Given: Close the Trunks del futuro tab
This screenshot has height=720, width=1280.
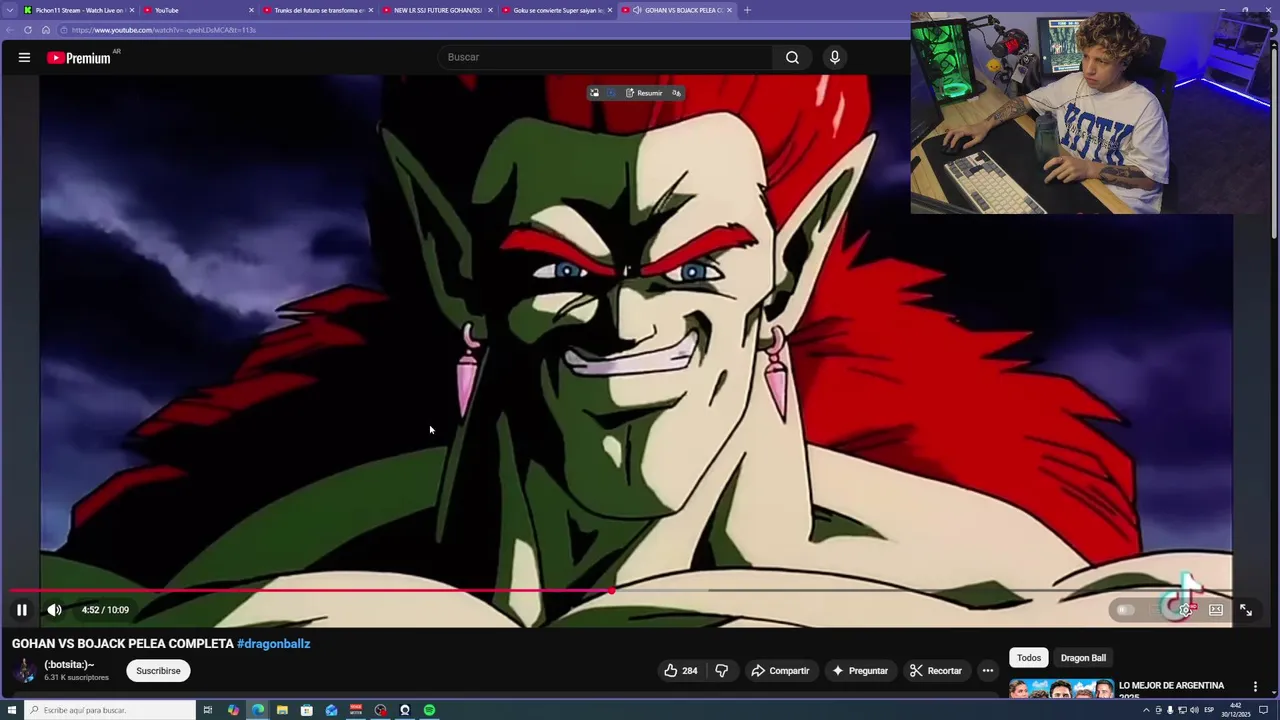Looking at the screenshot, I should (x=371, y=10).
